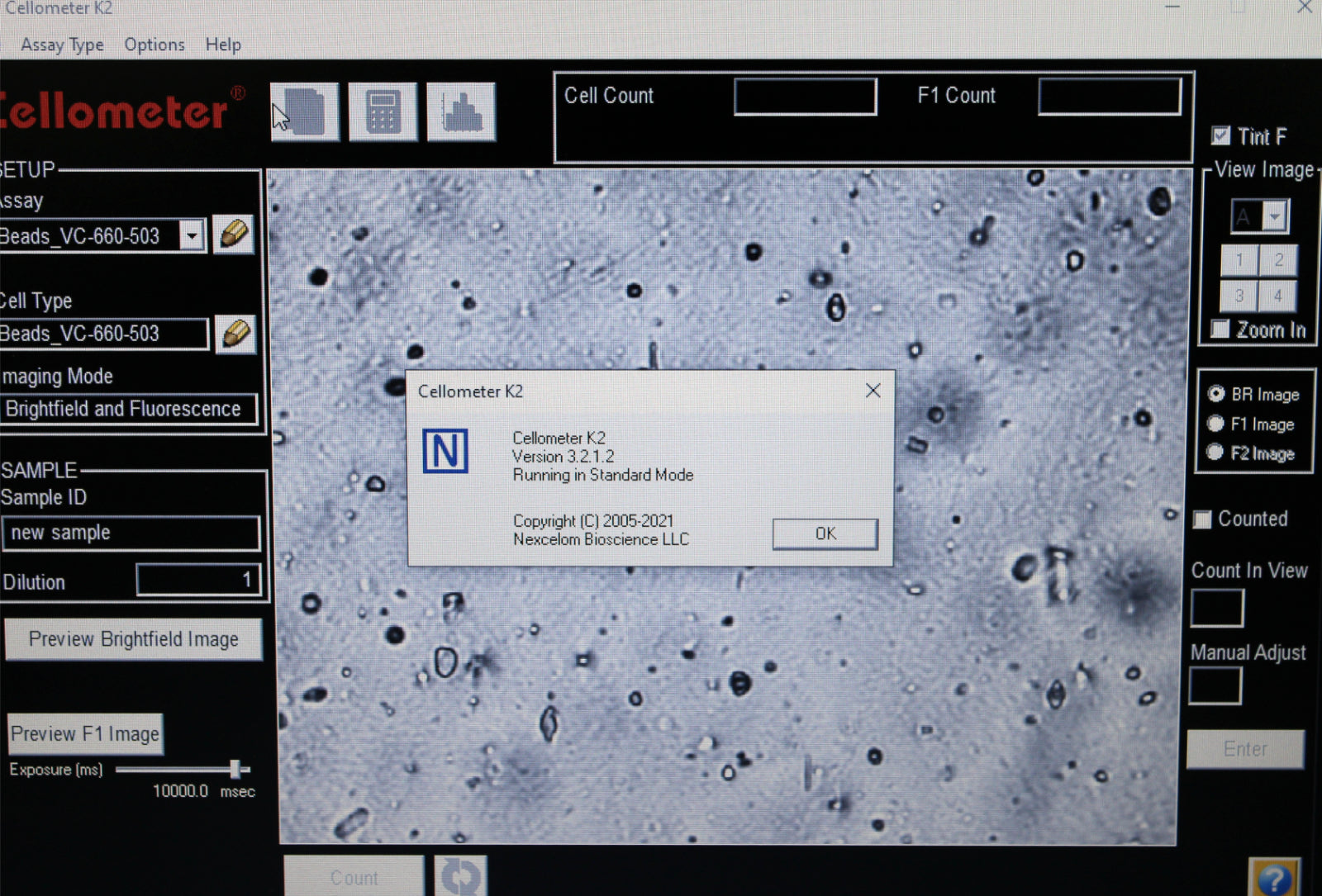Open the histogram chart toolbar icon
The width and height of the screenshot is (1322, 896).
point(461,111)
